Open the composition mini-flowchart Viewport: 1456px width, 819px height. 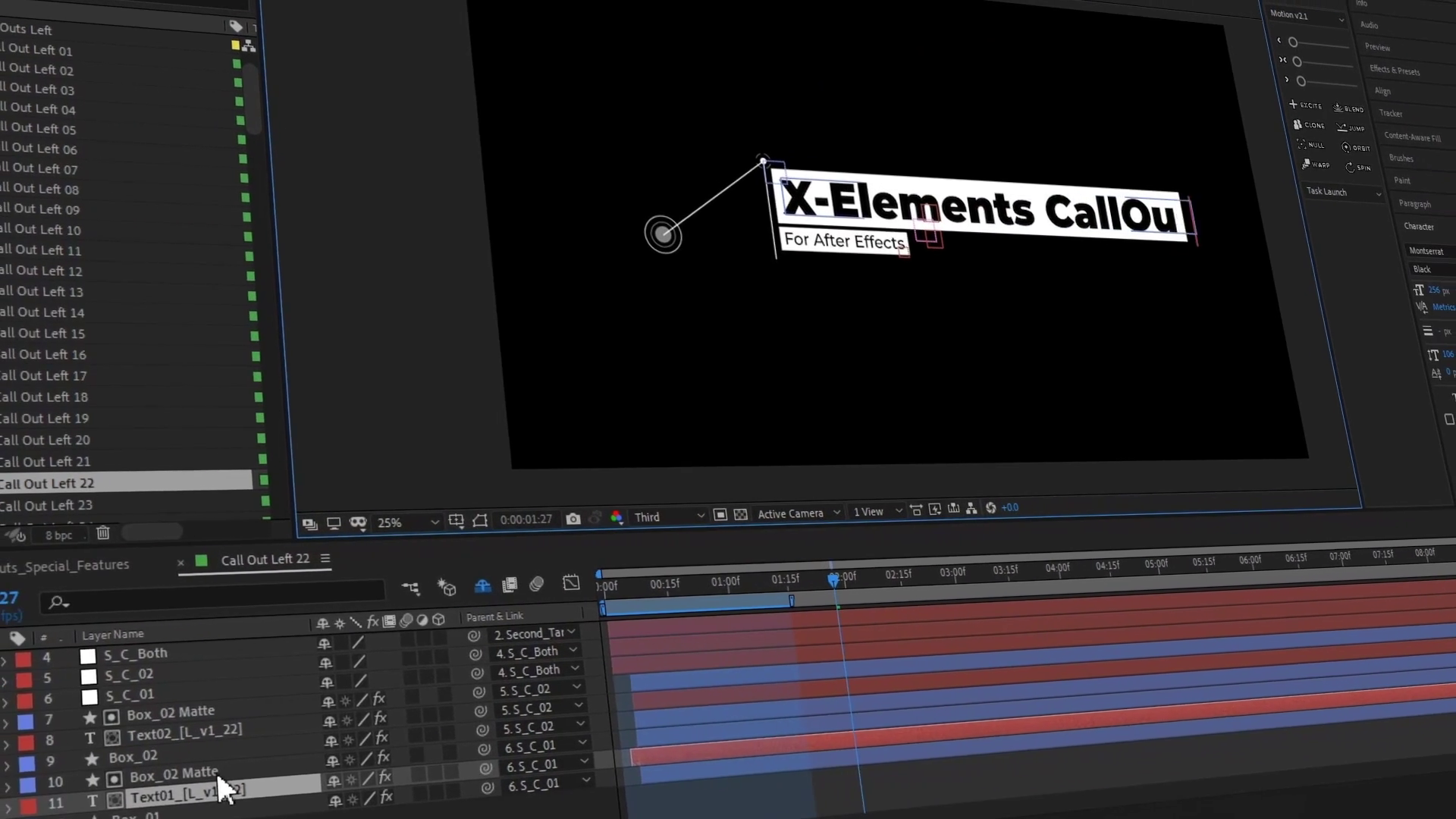click(x=410, y=588)
